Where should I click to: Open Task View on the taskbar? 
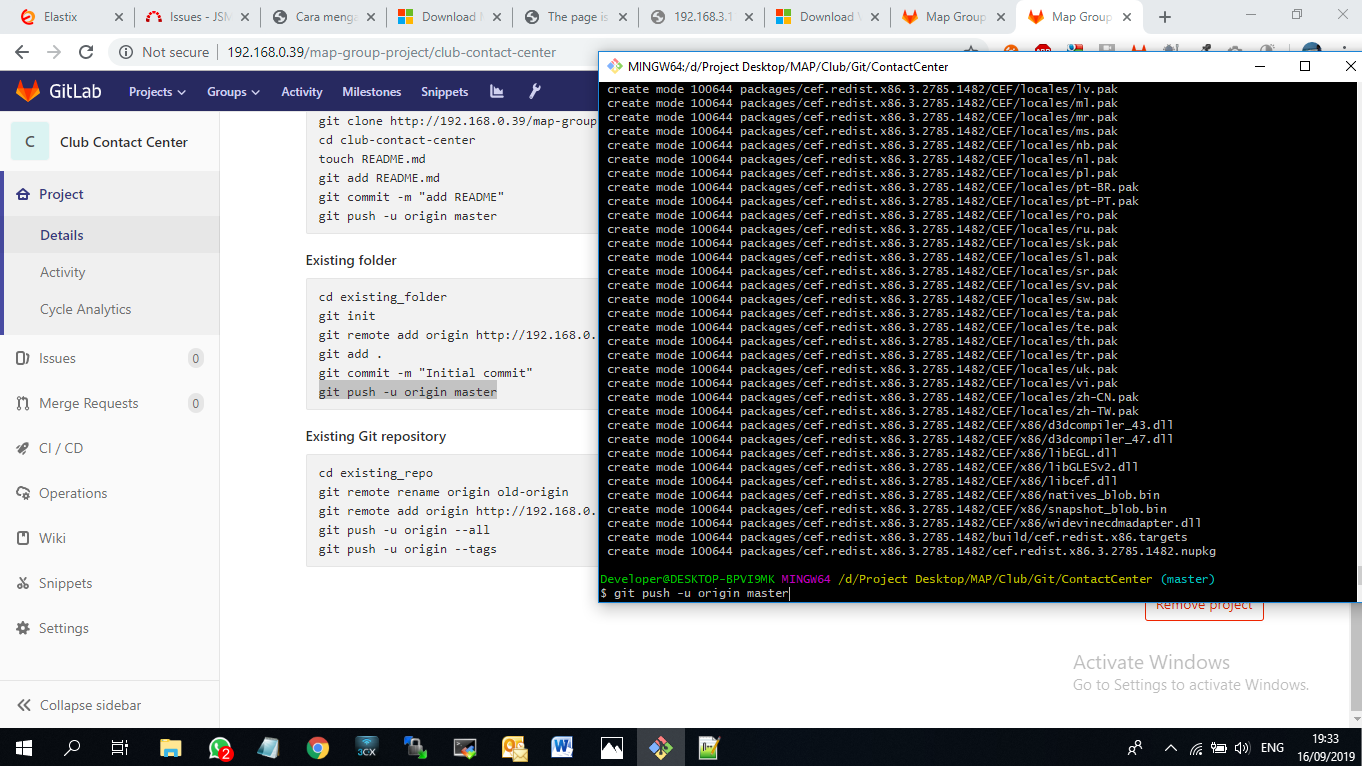tap(120, 747)
